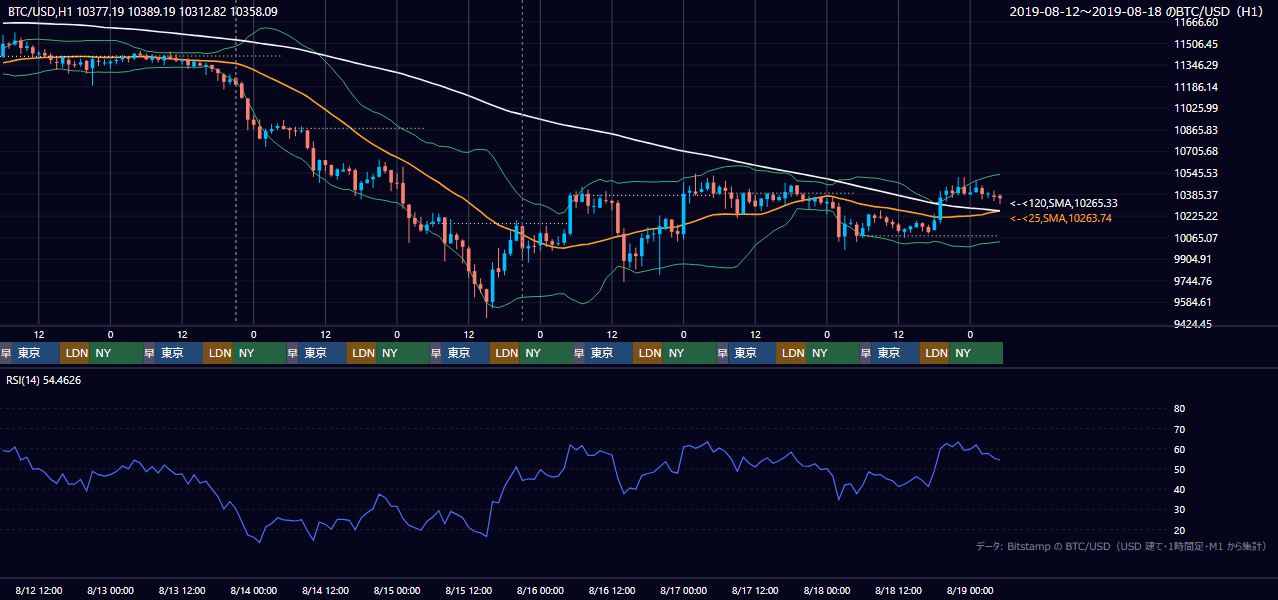This screenshot has width=1278, height=600.
Task: Click RSI scale value 60
Action: pos(1179,449)
